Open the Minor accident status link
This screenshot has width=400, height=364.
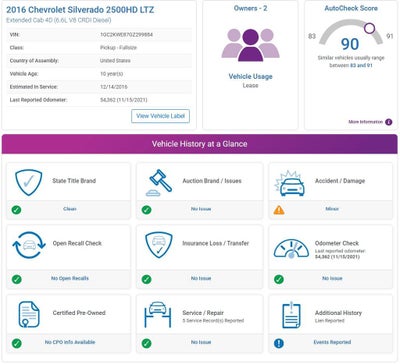(332, 209)
